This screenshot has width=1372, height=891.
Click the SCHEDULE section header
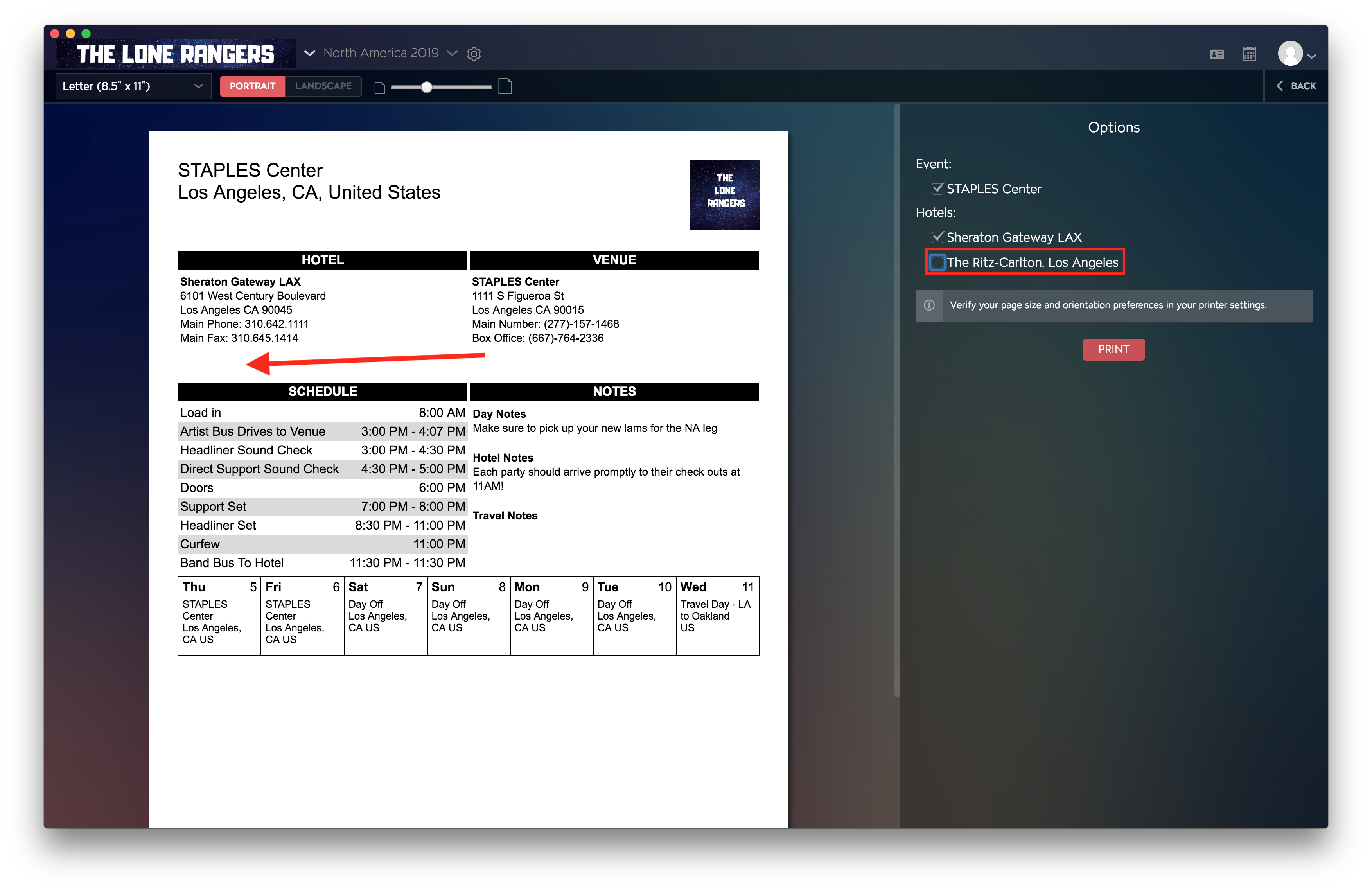point(322,391)
